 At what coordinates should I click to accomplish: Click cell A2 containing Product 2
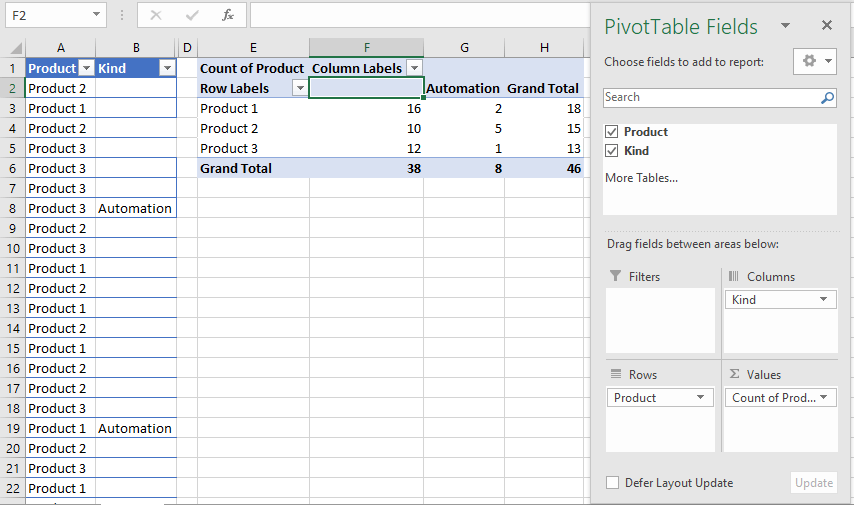click(x=60, y=88)
